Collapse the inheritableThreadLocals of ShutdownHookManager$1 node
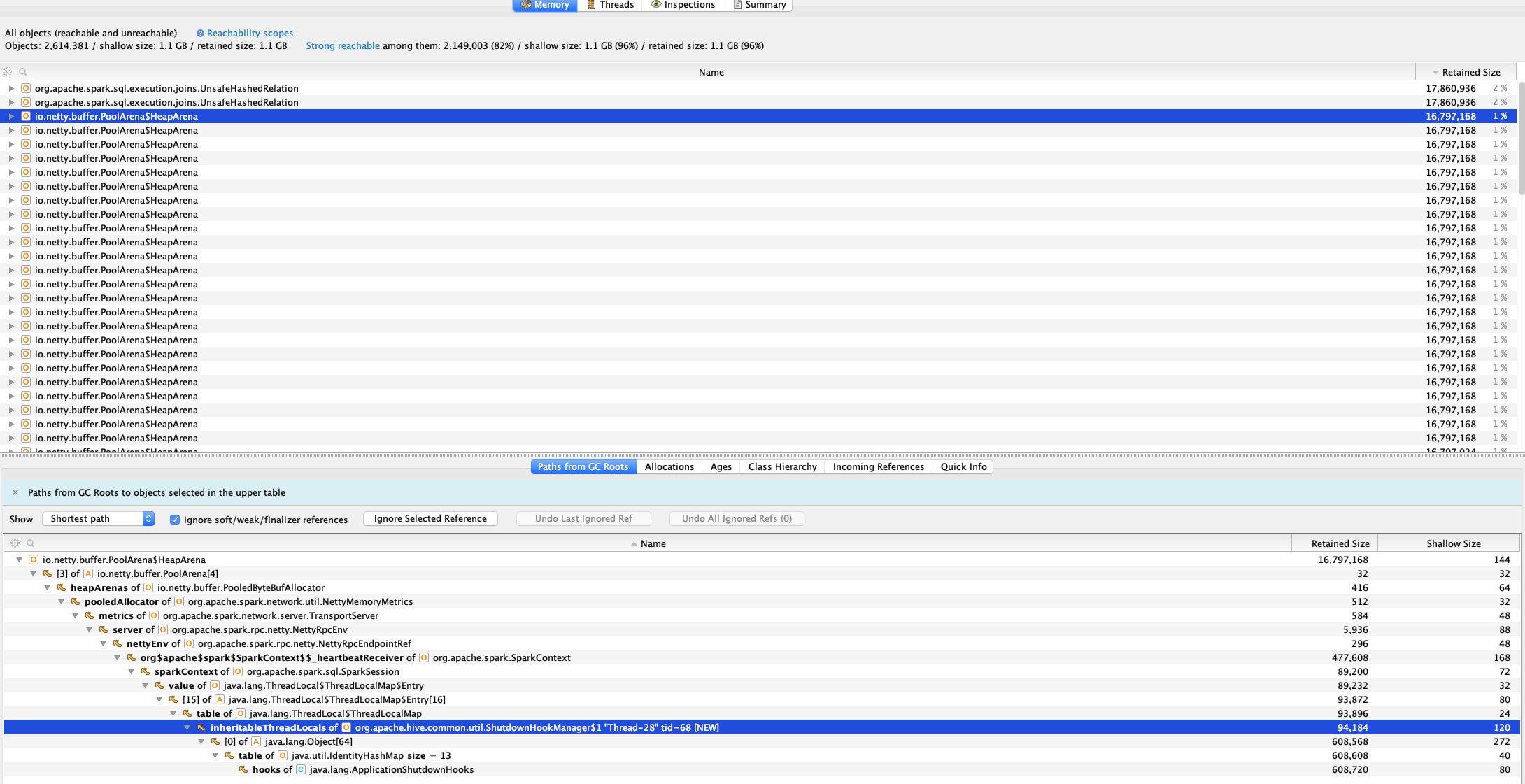 point(187,727)
